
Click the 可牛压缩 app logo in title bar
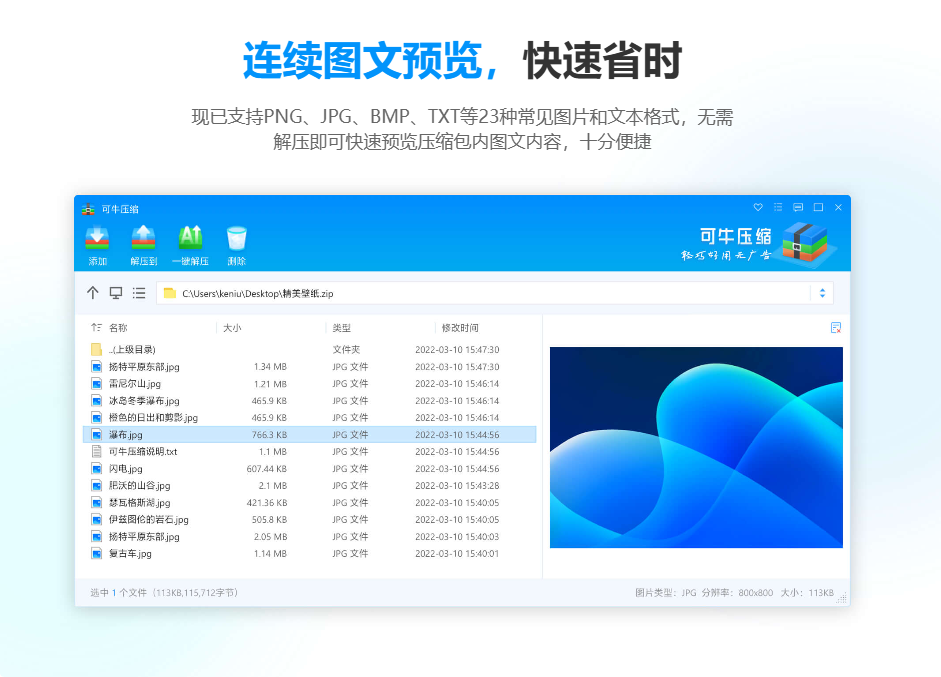point(88,209)
